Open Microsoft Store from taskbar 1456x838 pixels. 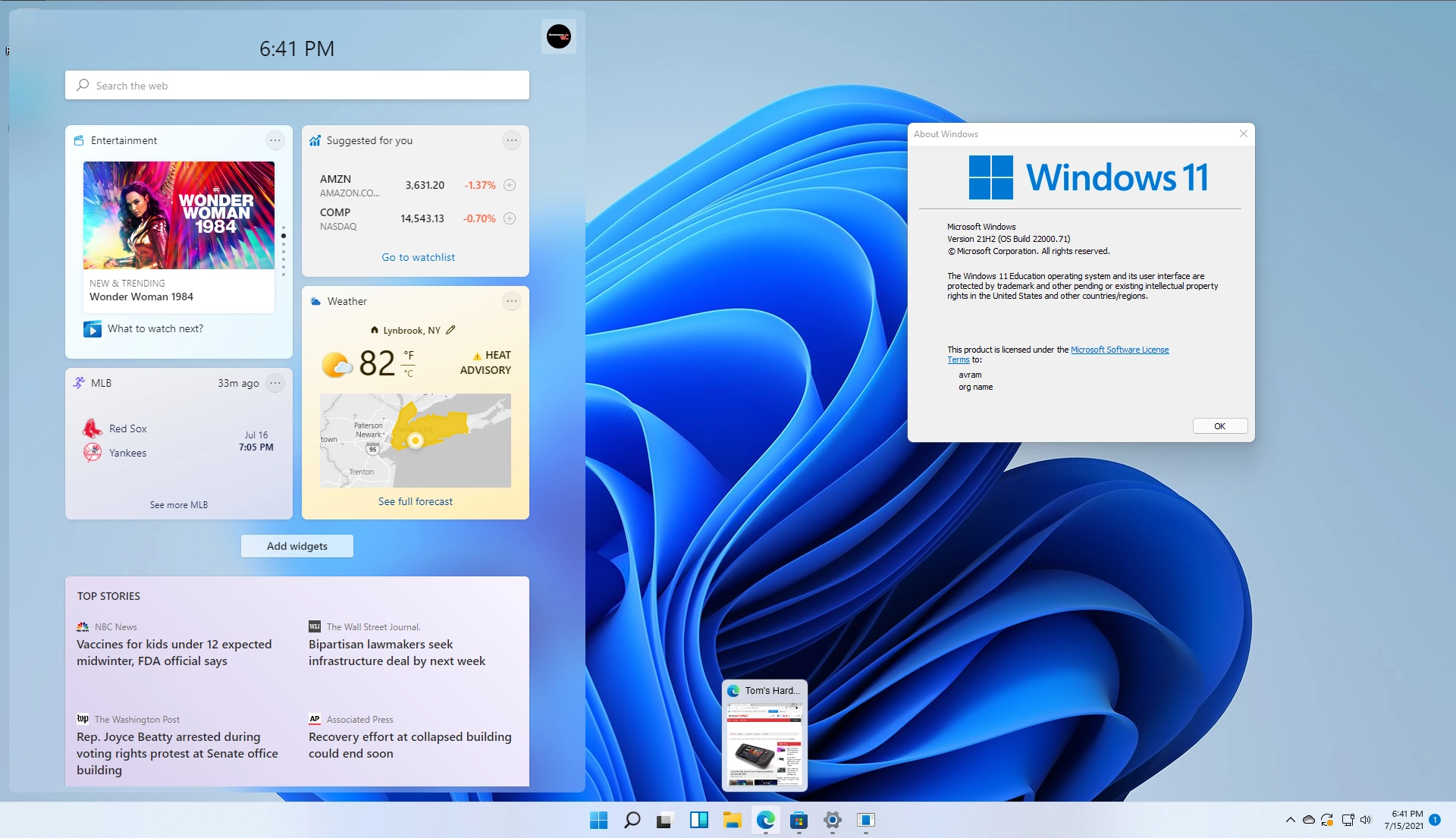[x=799, y=820]
